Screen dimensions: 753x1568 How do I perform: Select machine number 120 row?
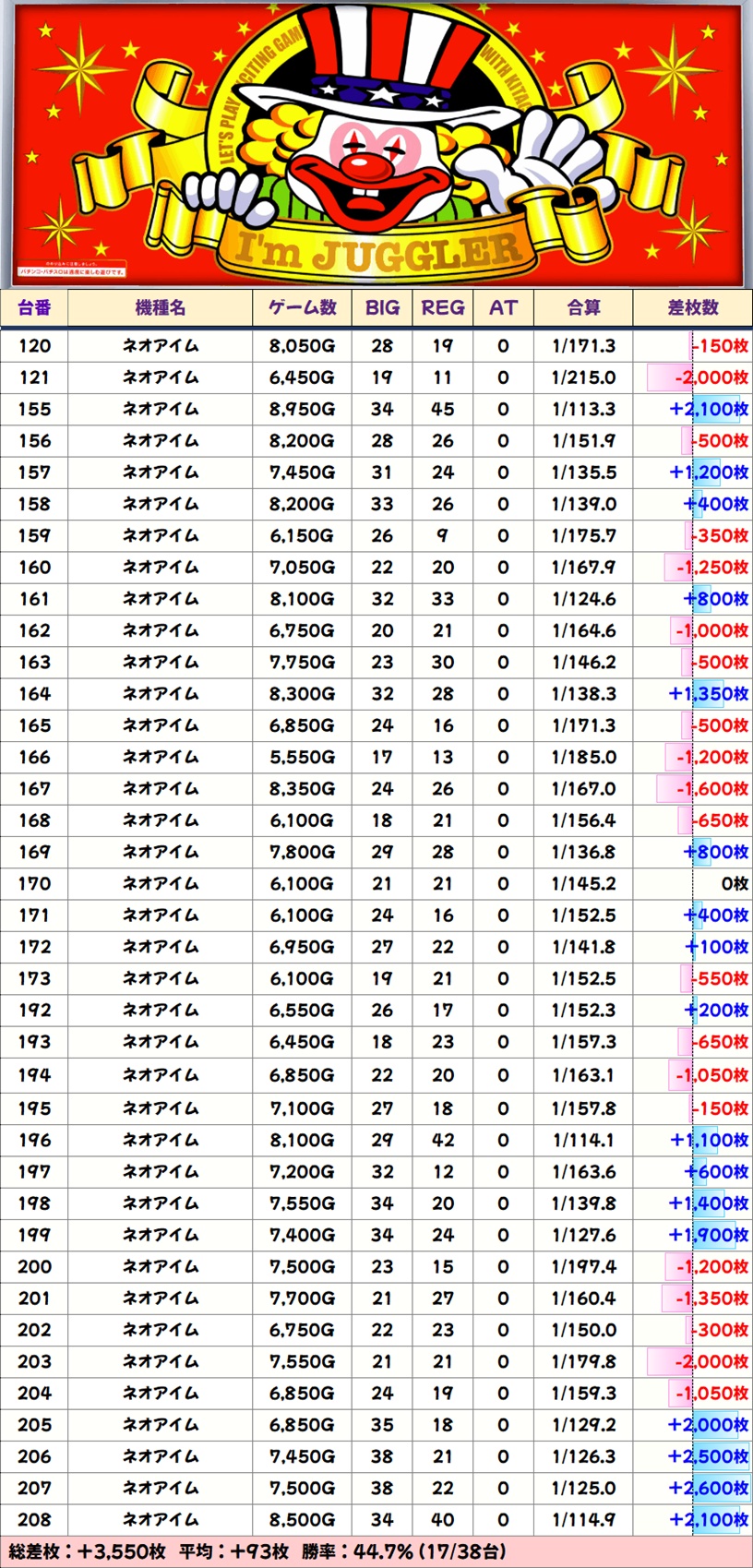(x=376, y=346)
